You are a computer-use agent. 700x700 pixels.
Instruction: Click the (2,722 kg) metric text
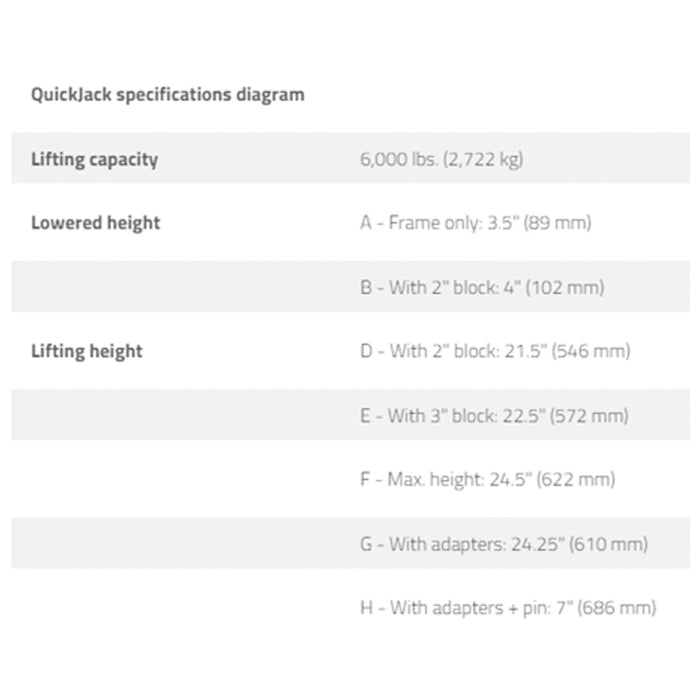point(483,159)
